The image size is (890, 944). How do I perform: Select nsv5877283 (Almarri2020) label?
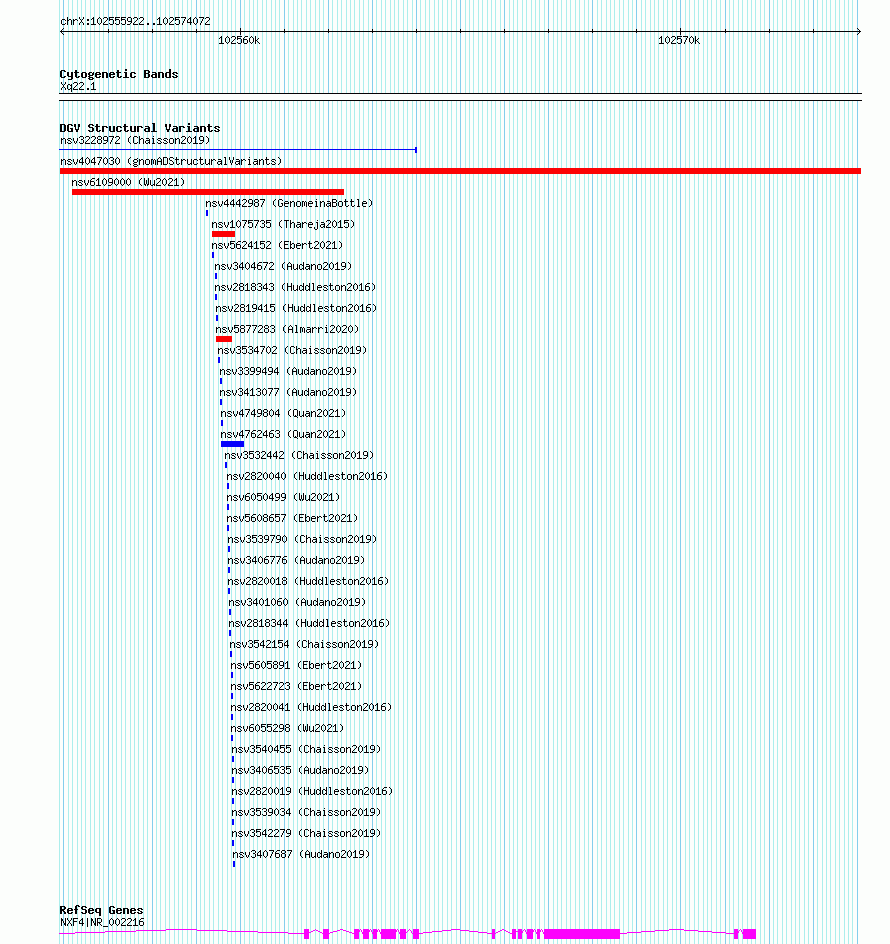(287, 329)
